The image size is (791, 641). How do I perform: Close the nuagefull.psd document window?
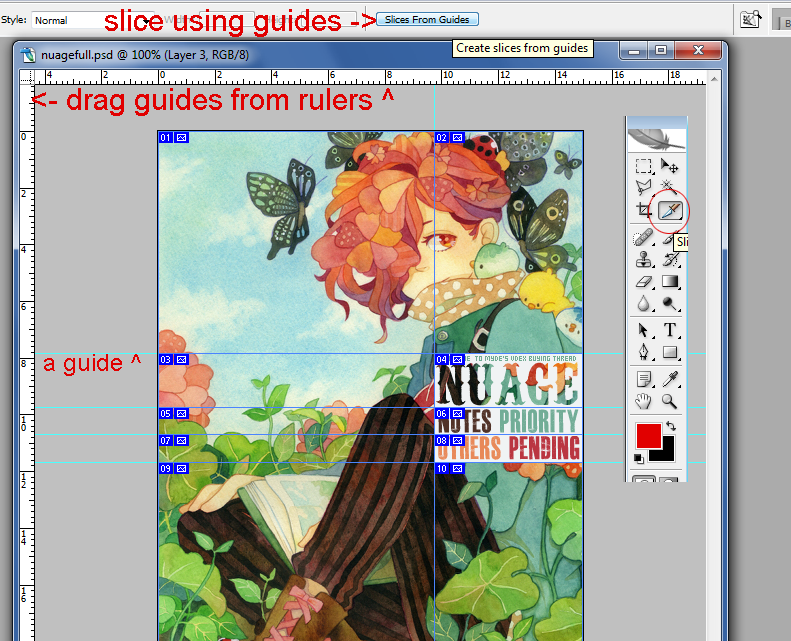pos(698,49)
